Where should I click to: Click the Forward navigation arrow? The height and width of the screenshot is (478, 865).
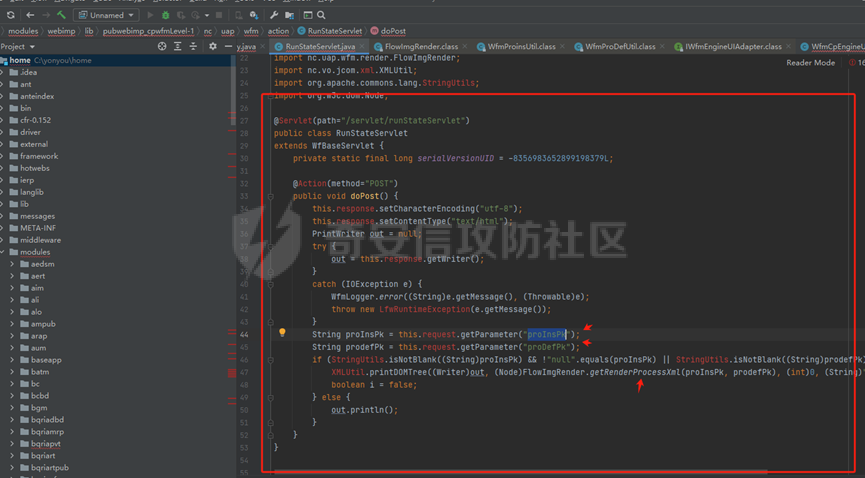pyautogui.click(x=46, y=15)
